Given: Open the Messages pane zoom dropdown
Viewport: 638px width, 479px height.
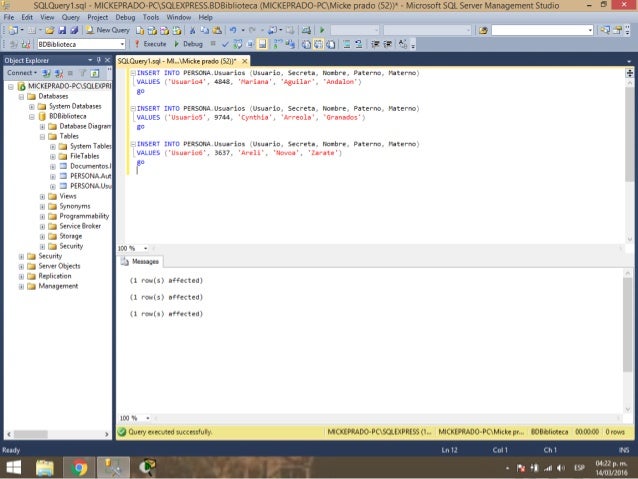Looking at the screenshot, I should (x=148, y=418).
